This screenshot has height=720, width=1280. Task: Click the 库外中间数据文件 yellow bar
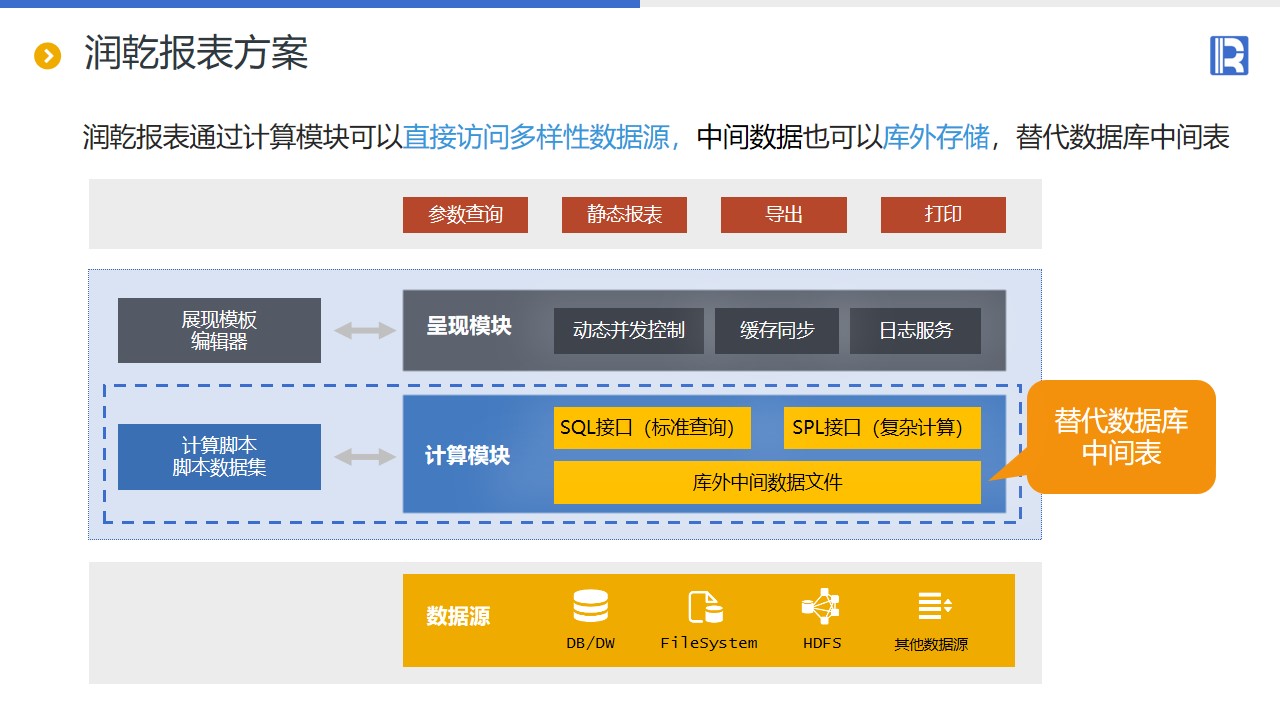coord(767,483)
